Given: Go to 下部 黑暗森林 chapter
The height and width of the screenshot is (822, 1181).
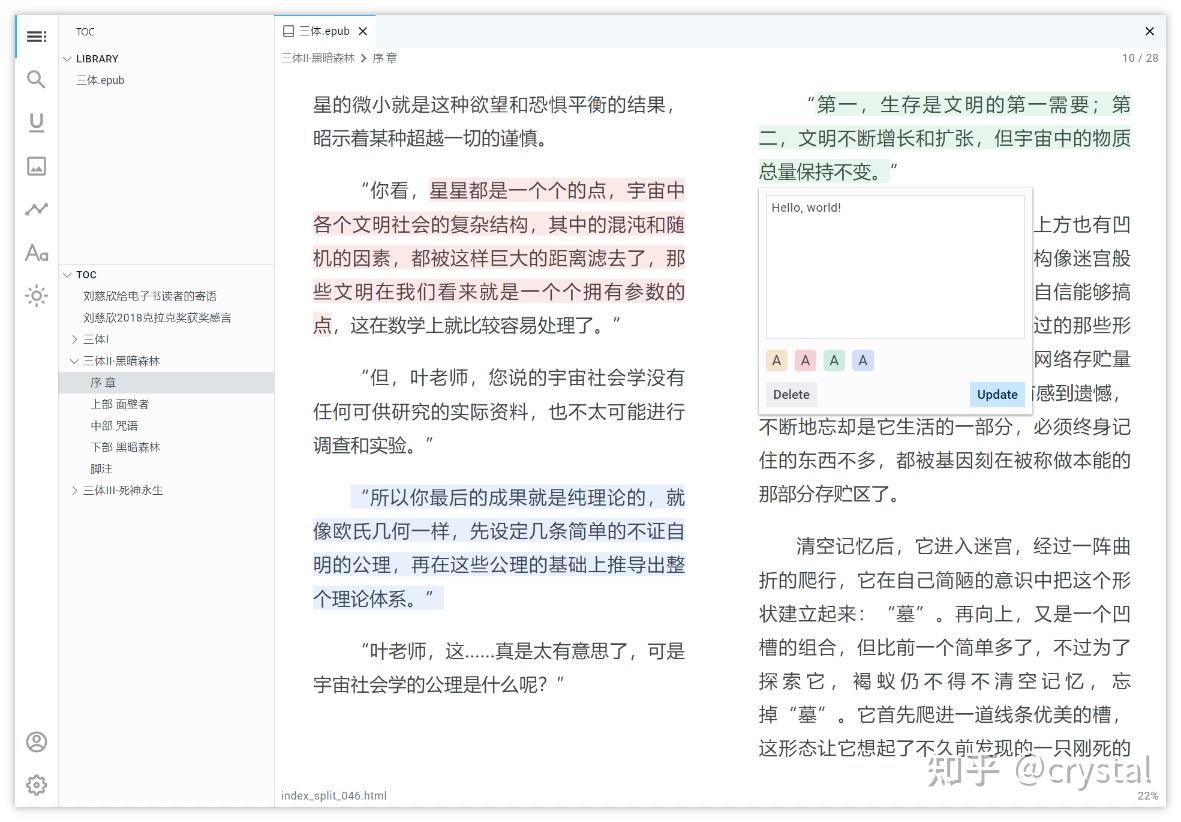Looking at the screenshot, I should coord(126,448).
